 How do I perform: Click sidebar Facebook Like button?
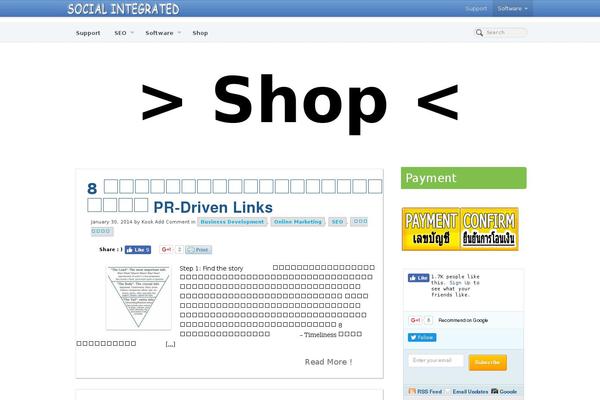click(419, 278)
